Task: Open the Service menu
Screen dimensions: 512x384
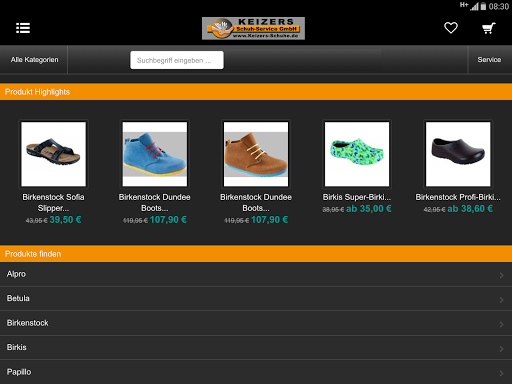Action: coord(489,60)
